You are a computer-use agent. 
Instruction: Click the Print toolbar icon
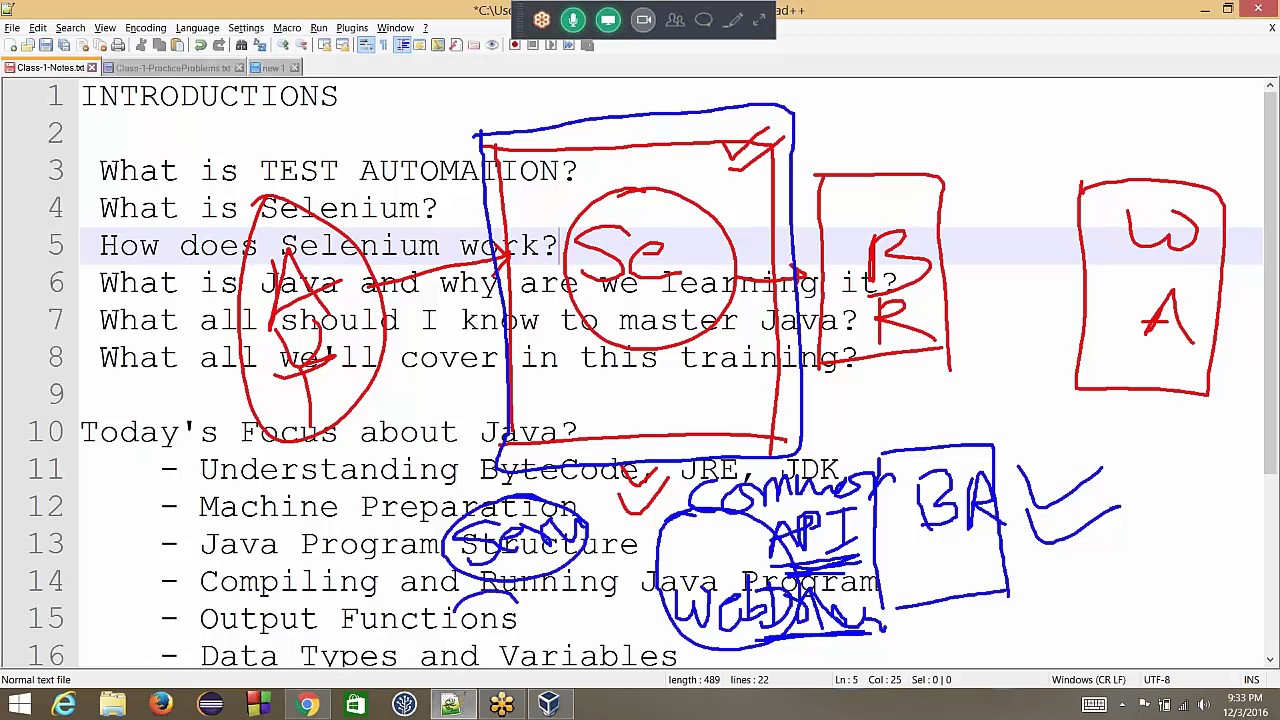[118, 45]
